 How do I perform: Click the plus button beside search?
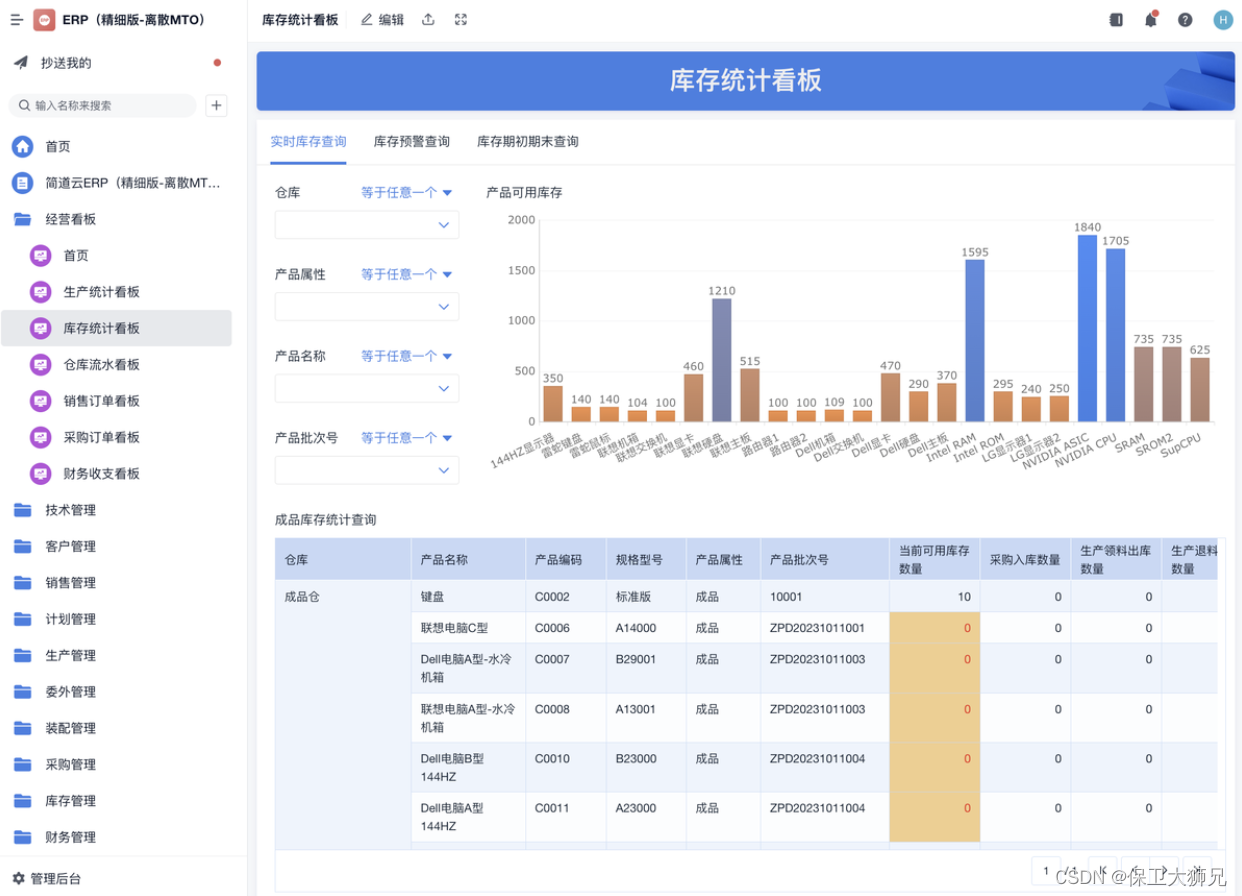[x=216, y=105]
